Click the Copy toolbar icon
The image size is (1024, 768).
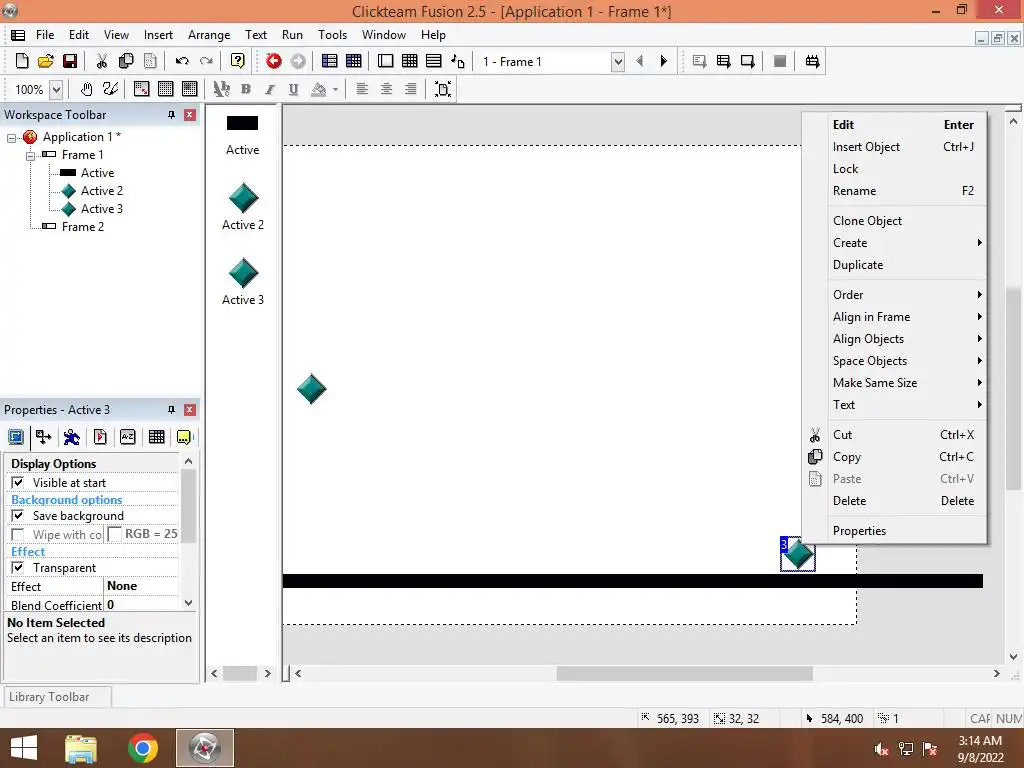pos(126,61)
